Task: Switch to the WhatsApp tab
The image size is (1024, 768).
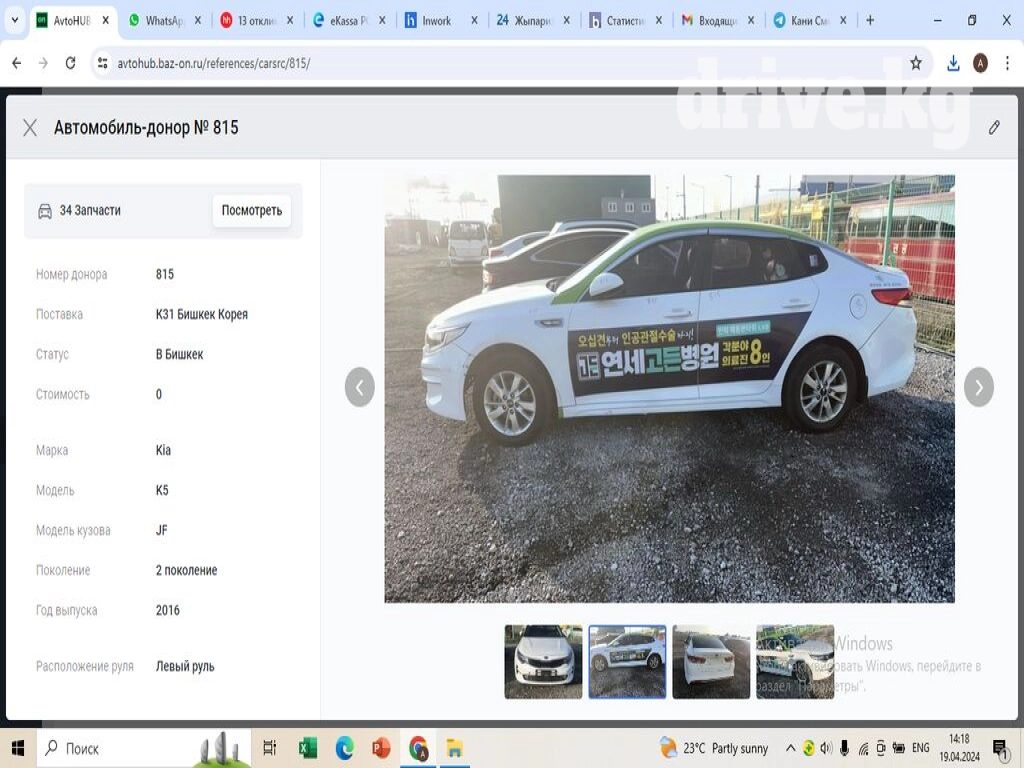Action: [x=164, y=20]
